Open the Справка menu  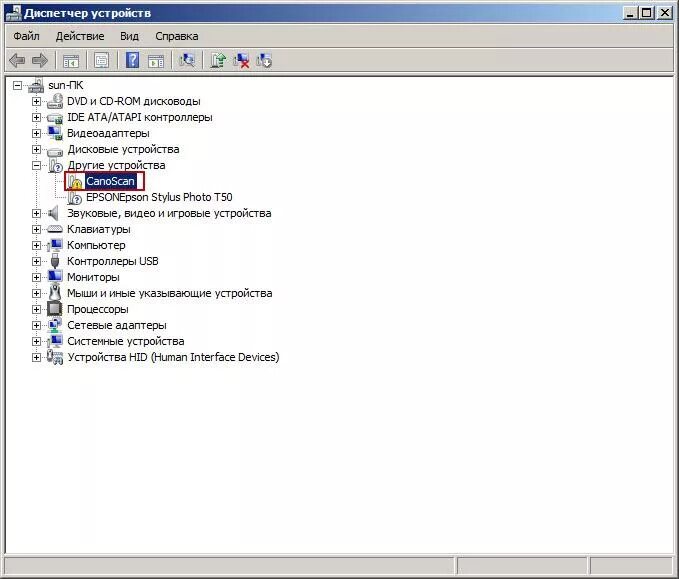(x=177, y=36)
